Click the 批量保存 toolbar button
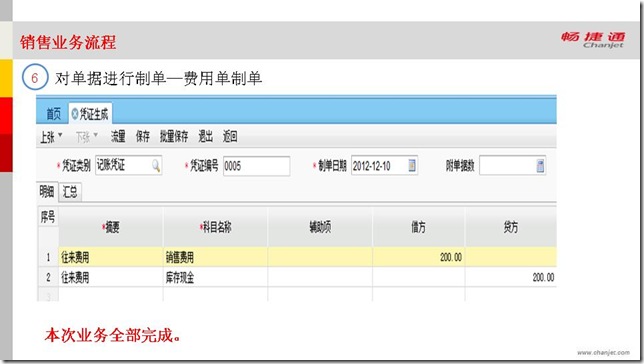 pos(174,136)
